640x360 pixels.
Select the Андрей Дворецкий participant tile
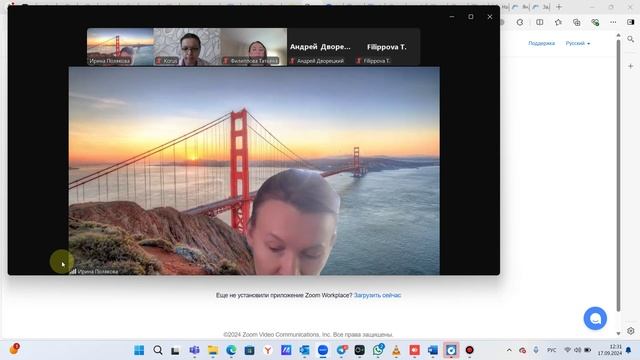coord(320,47)
